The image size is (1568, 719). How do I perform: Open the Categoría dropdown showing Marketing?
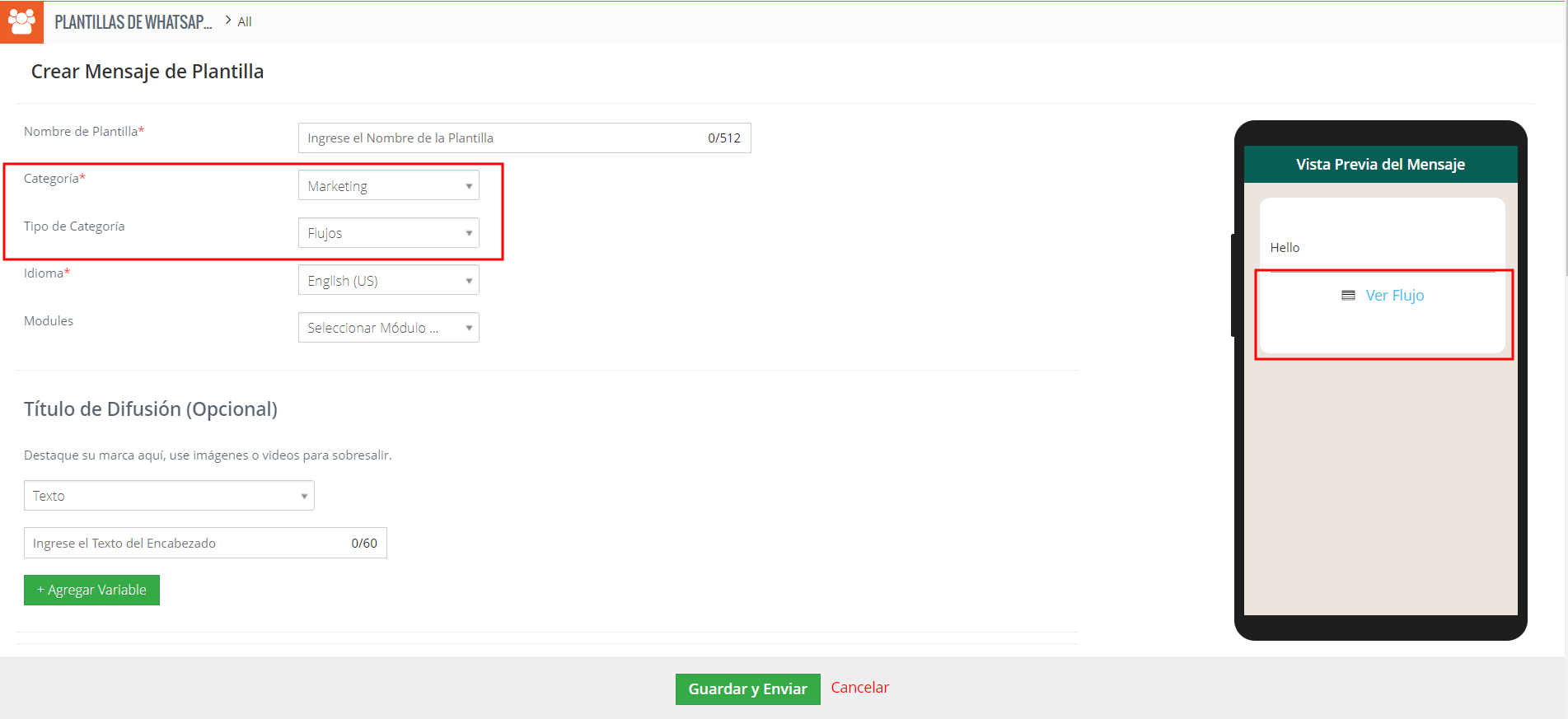pos(388,186)
